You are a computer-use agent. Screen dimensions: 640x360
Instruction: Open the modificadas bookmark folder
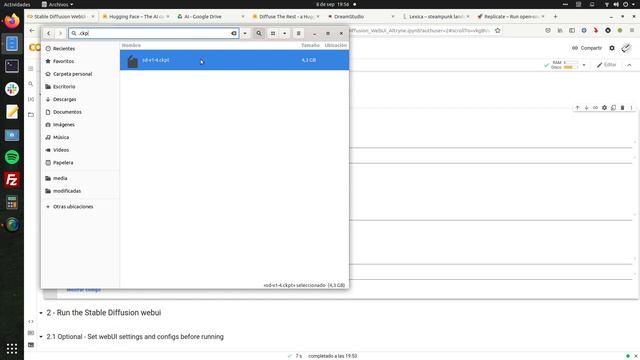(x=80, y=191)
